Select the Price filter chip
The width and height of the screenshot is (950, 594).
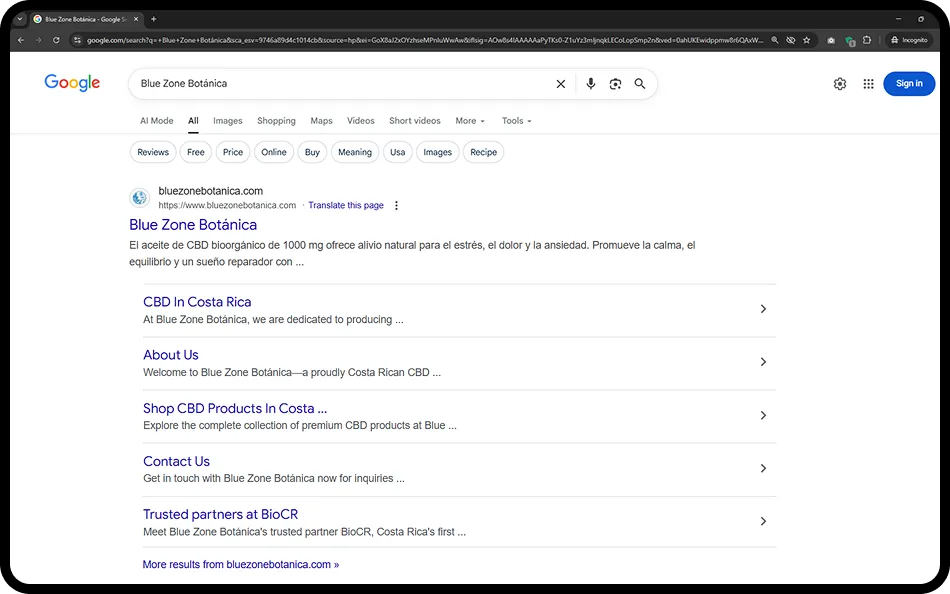coord(233,152)
